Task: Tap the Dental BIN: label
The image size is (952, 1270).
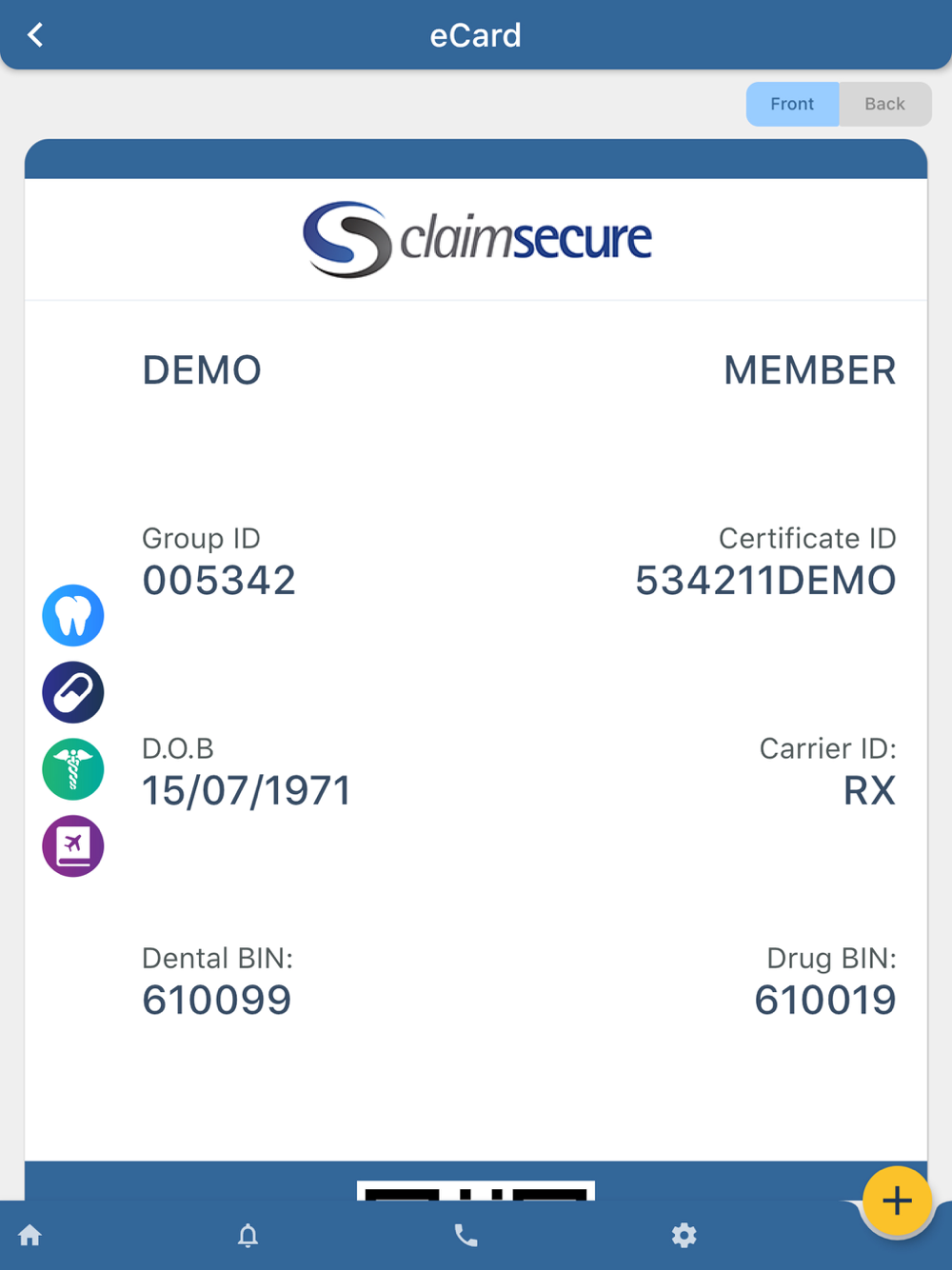Action: pyautogui.click(x=218, y=959)
